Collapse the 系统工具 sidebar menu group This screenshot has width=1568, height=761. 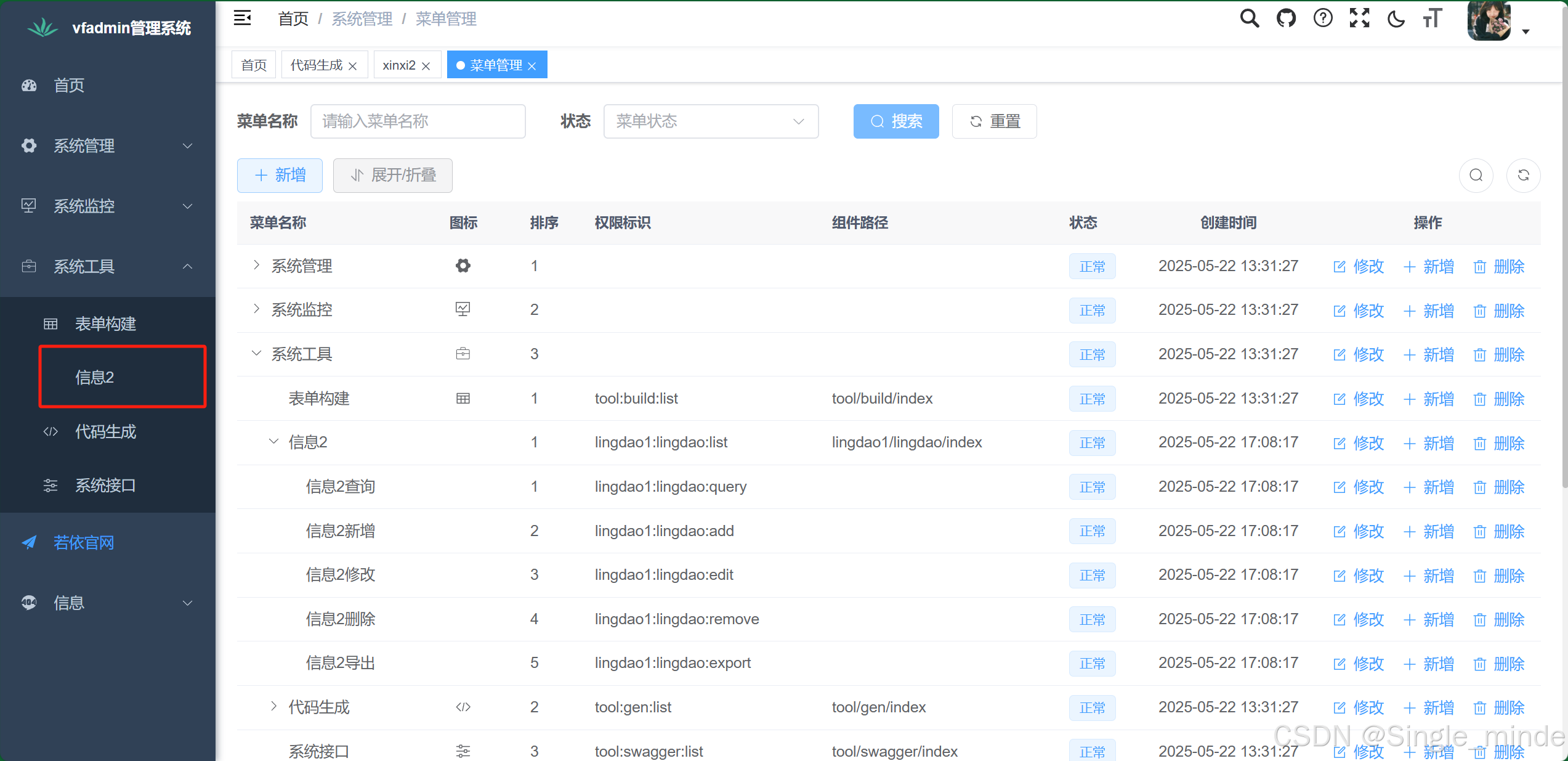pyautogui.click(x=108, y=266)
